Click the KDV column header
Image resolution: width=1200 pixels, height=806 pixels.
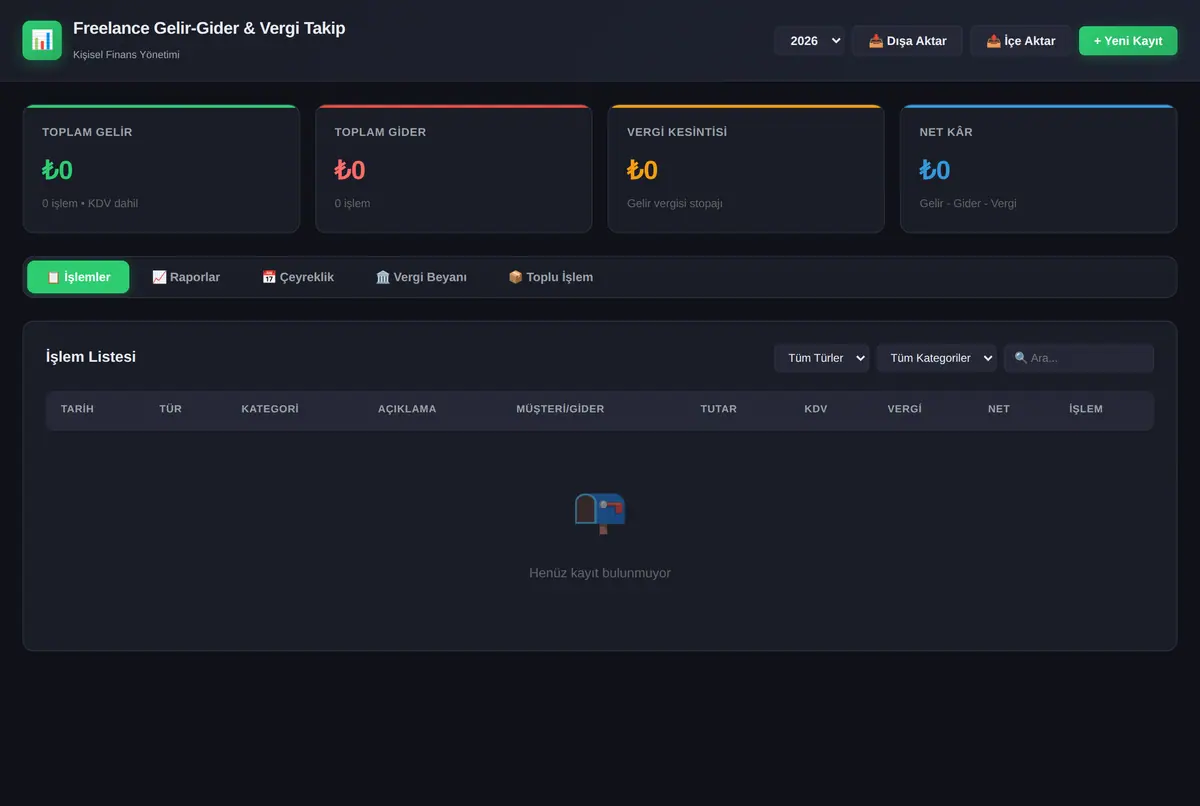pyautogui.click(x=816, y=409)
